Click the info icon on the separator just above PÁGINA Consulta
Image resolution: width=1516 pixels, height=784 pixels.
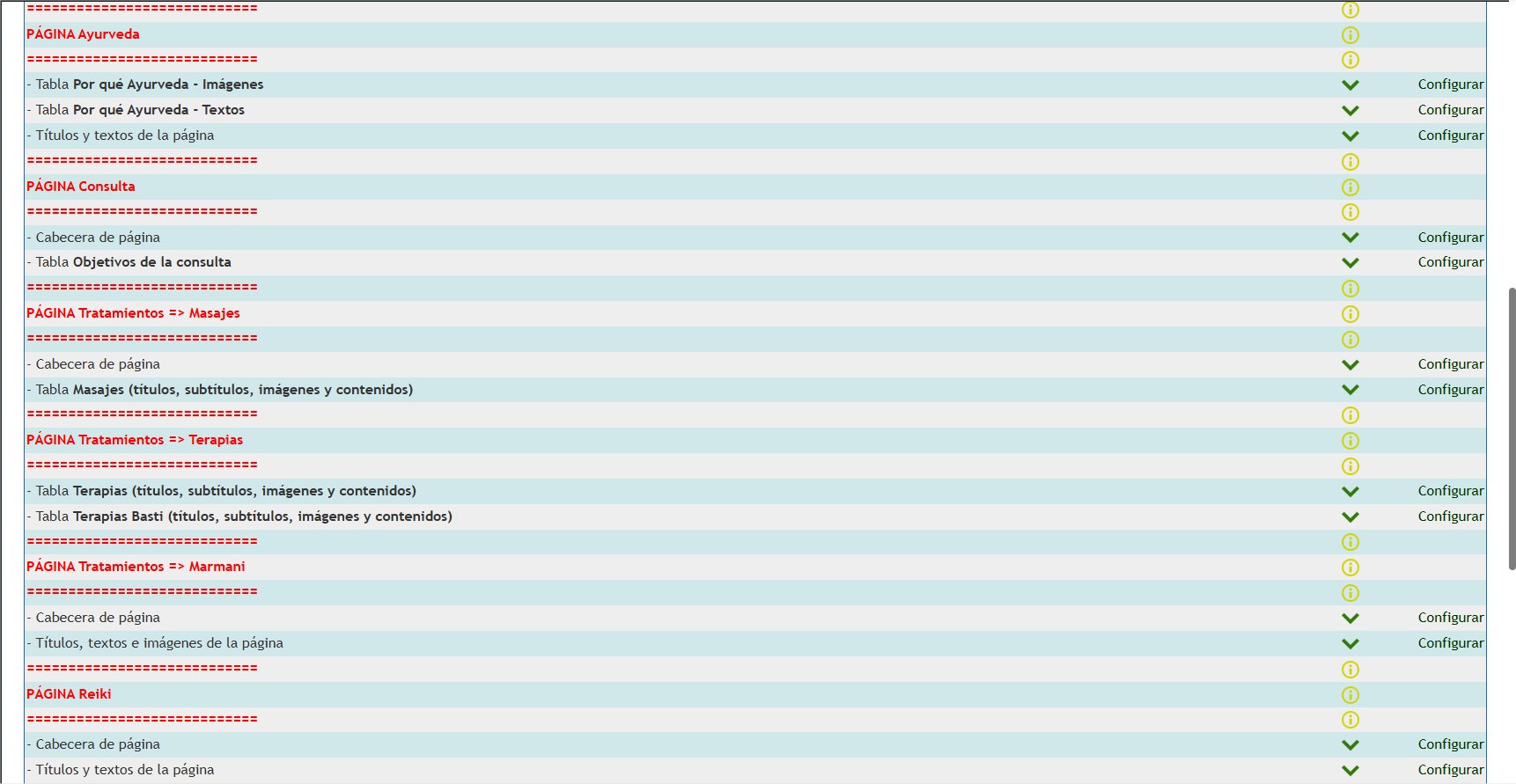point(1350,162)
